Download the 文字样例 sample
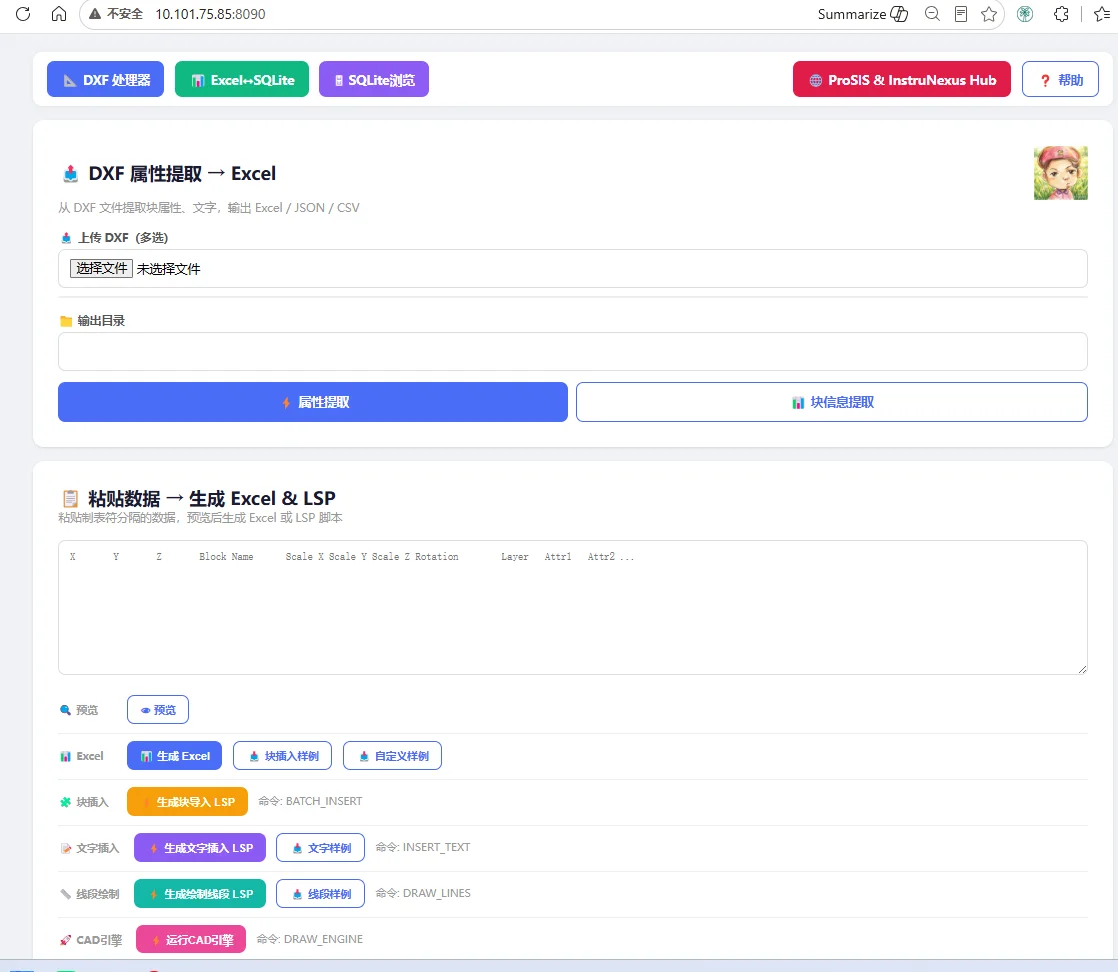 tap(320, 848)
